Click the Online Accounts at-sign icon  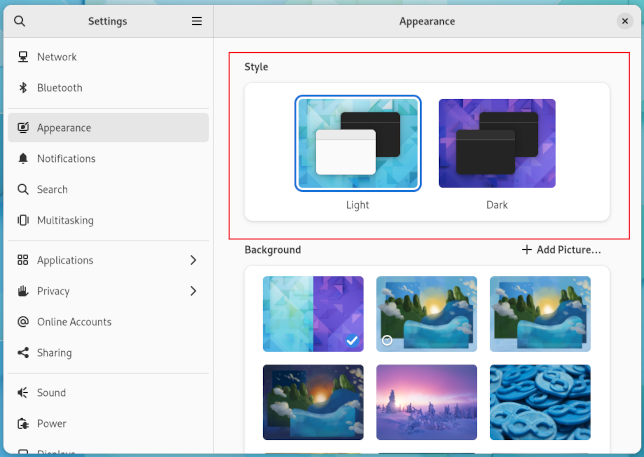click(23, 322)
